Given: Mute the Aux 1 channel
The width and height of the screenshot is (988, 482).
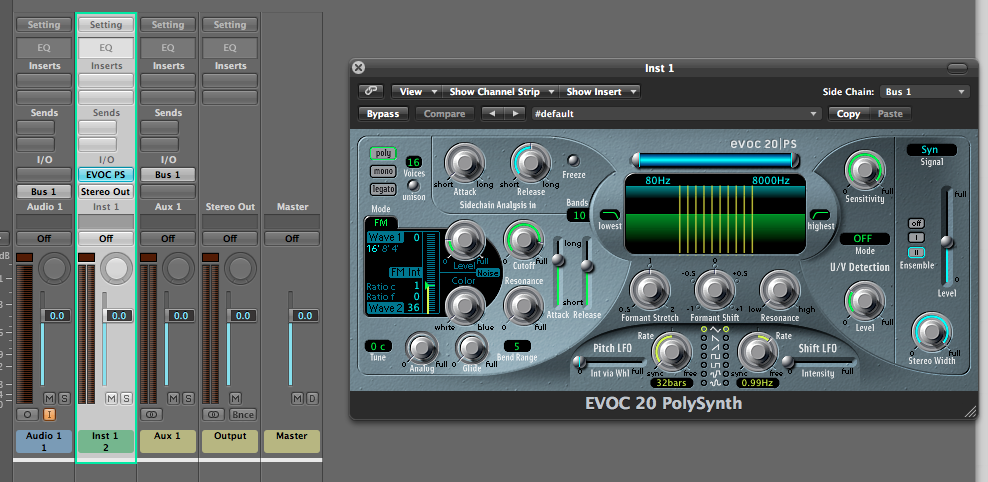Looking at the screenshot, I should pos(173,398).
